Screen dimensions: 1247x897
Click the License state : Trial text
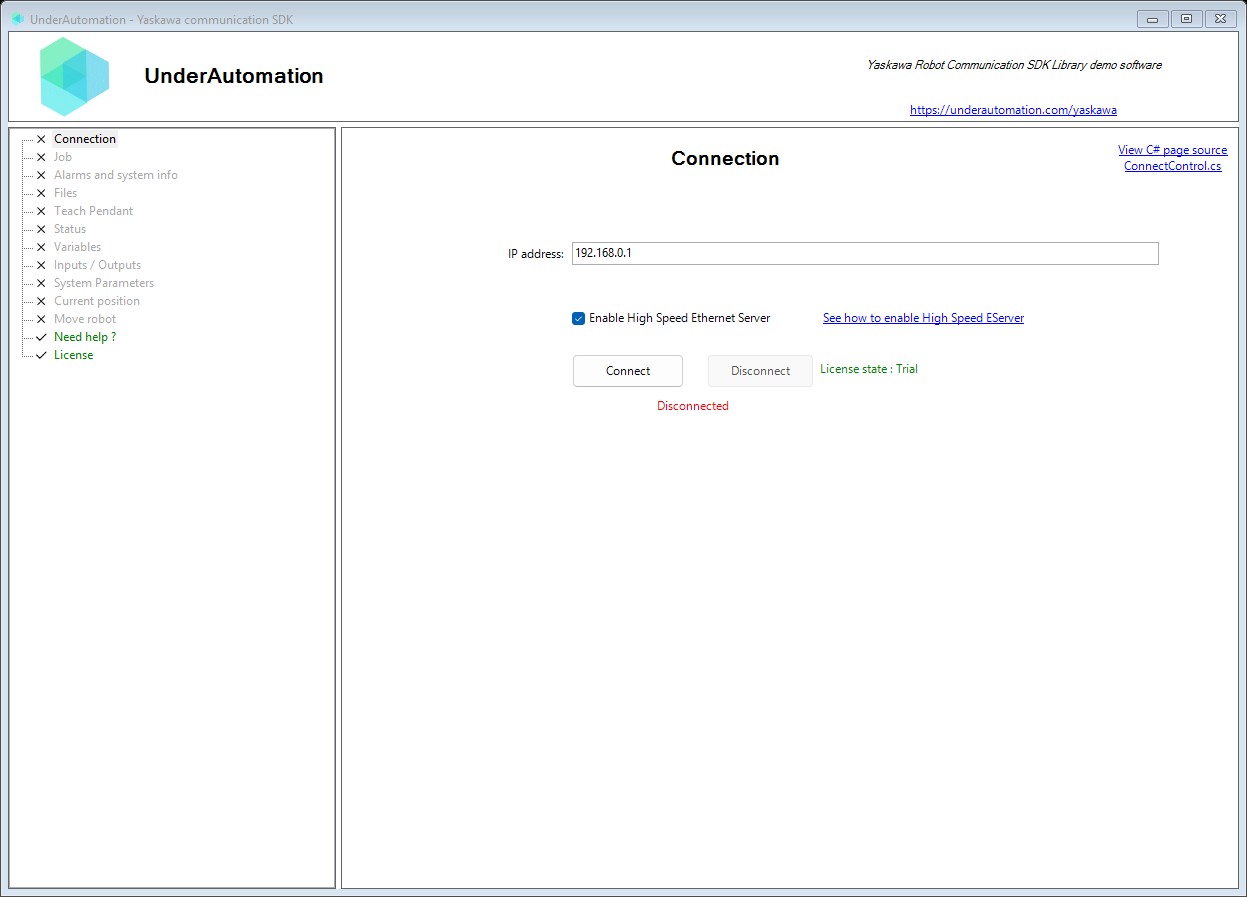[x=869, y=369]
